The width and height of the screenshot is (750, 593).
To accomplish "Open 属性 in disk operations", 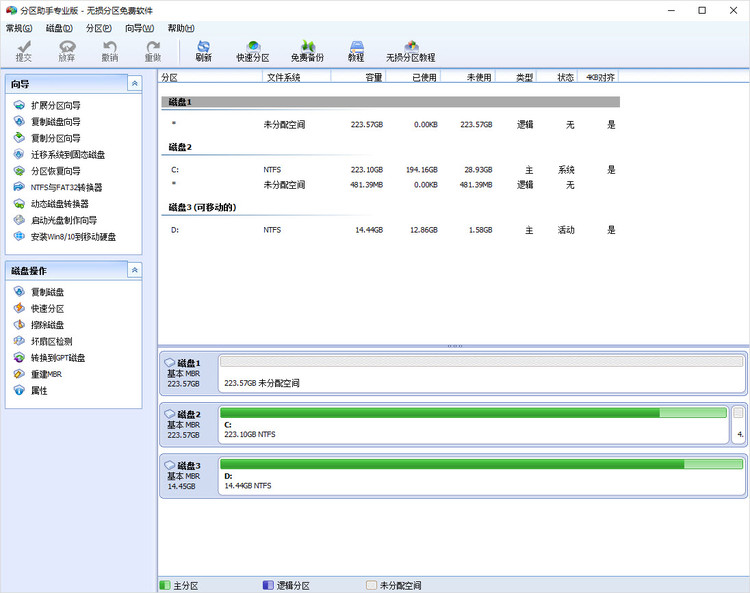I will pyautogui.click(x=31, y=390).
